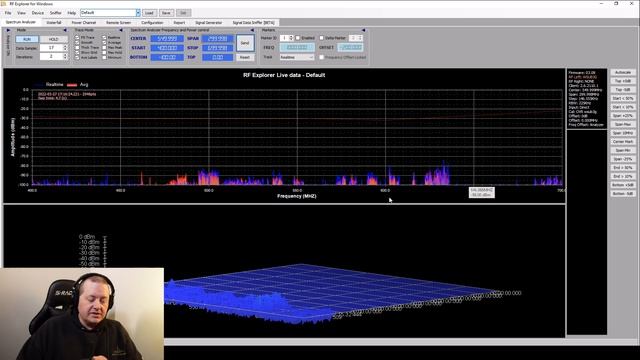This screenshot has height=360, width=640.
Task: Toggle the Smooth checkbox
Action: click(x=77, y=42)
